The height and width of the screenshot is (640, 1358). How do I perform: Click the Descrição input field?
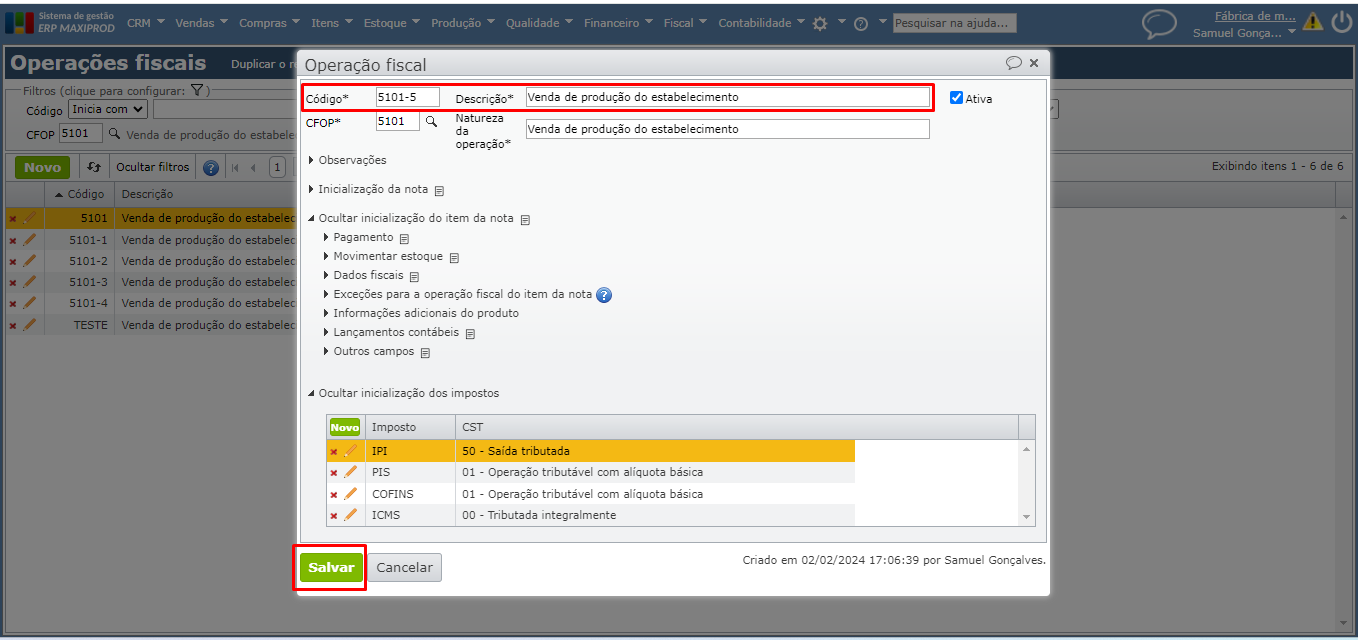727,97
